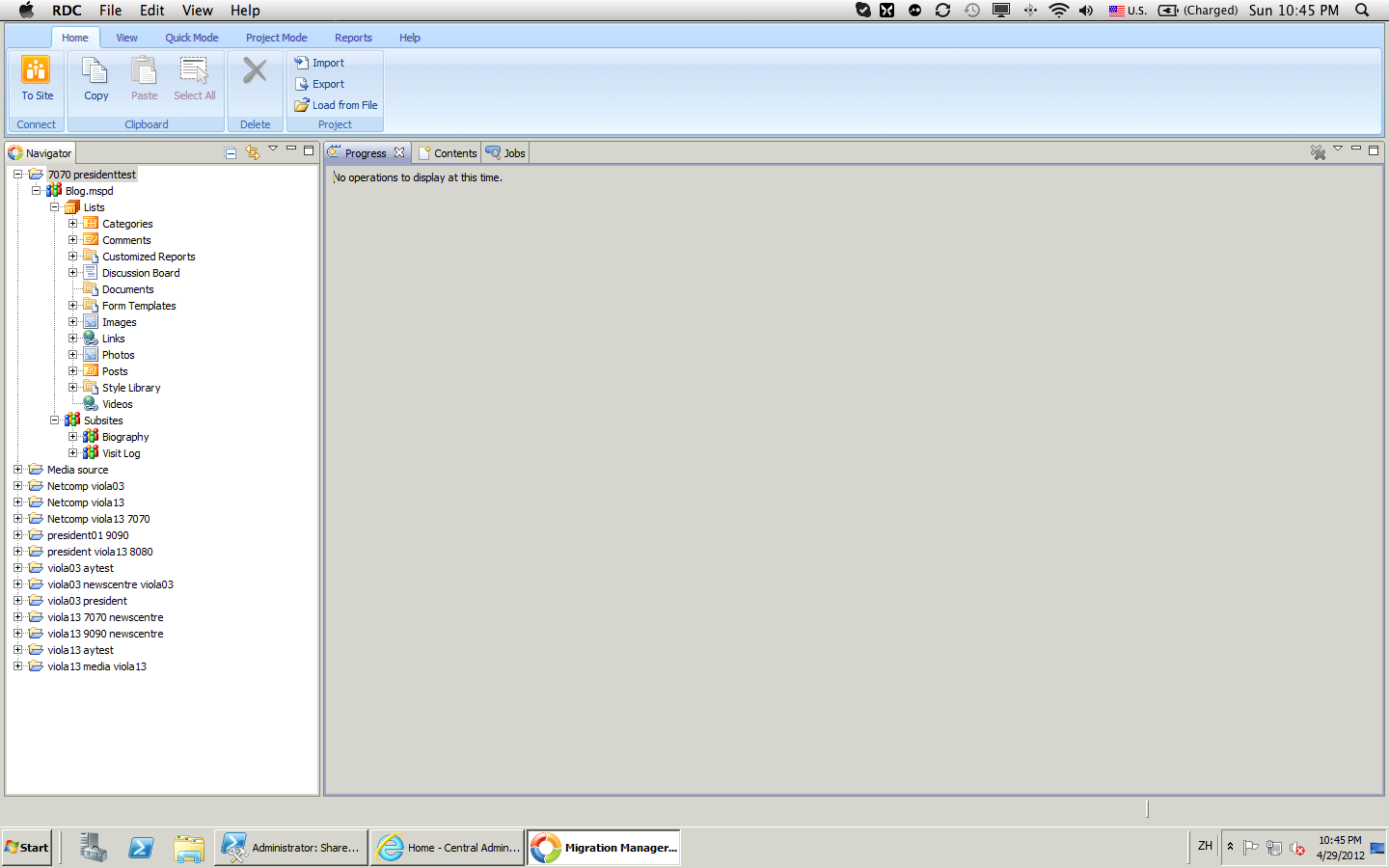Click the Delete X icon
The image size is (1389, 868).
(x=255, y=70)
